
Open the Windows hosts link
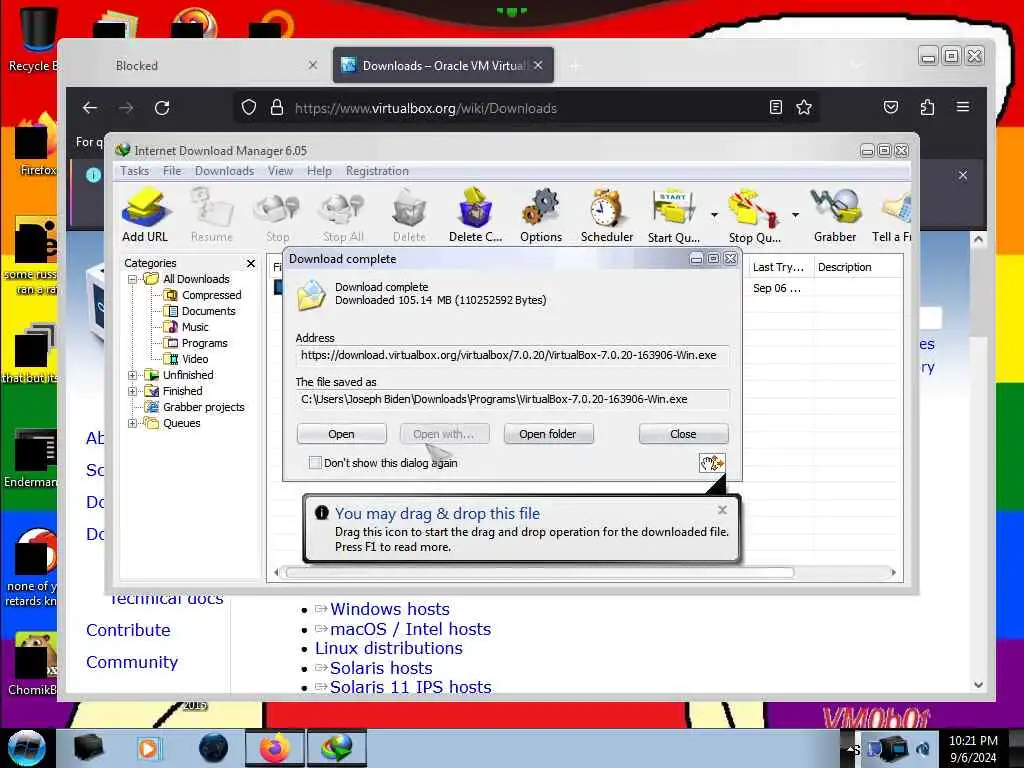tap(390, 609)
